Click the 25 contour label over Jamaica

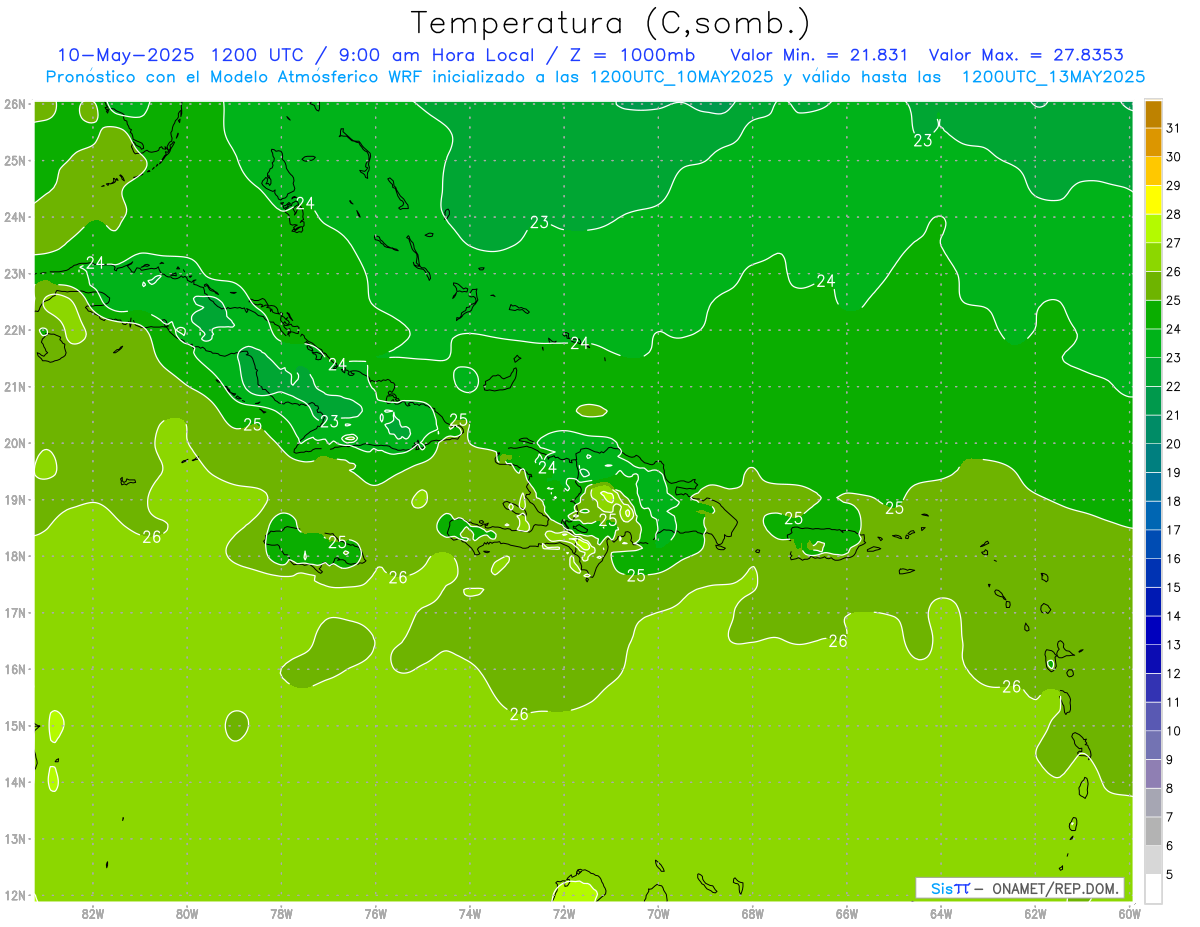[337, 543]
